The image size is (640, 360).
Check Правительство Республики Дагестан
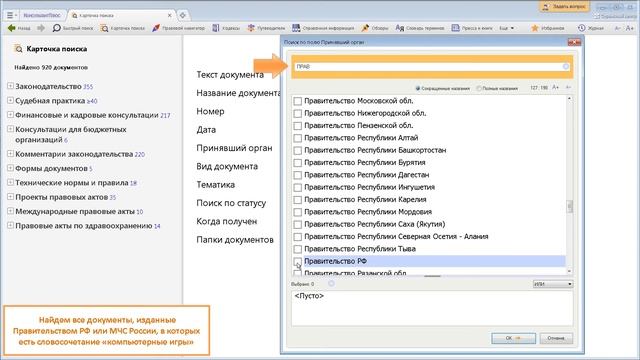click(x=298, y=175)
